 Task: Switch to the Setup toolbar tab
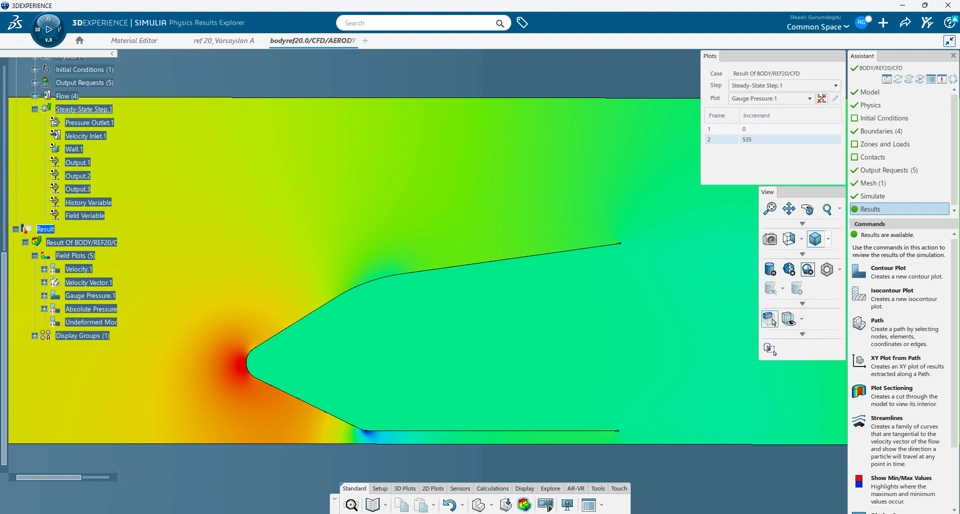pyautogui.click(x=380, y=488)
